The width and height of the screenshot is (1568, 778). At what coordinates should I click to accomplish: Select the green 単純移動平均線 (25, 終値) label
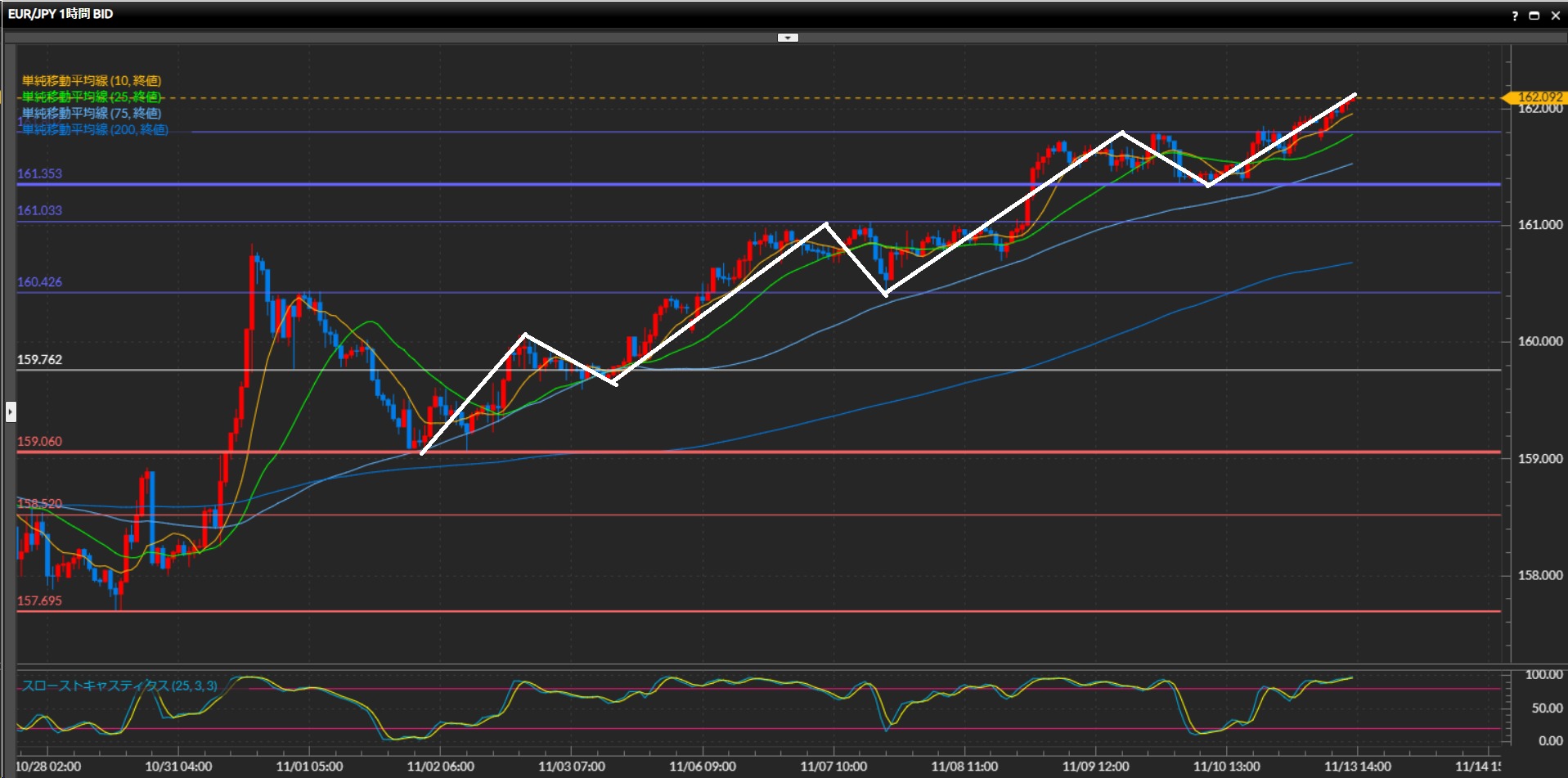coord(92,97)
